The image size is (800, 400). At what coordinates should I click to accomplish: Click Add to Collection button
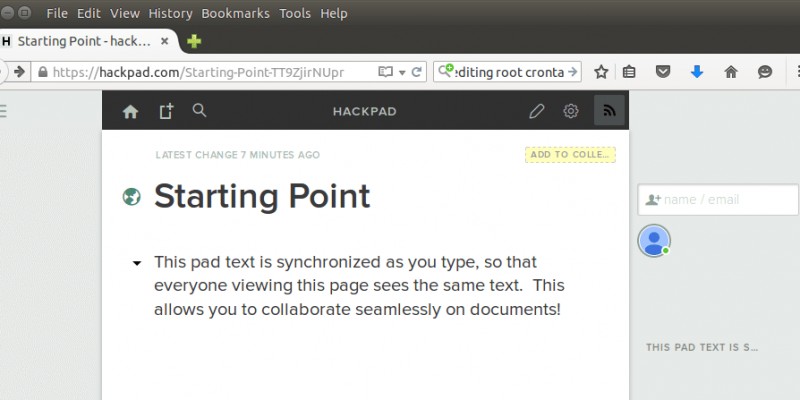[x=570, y=155]
